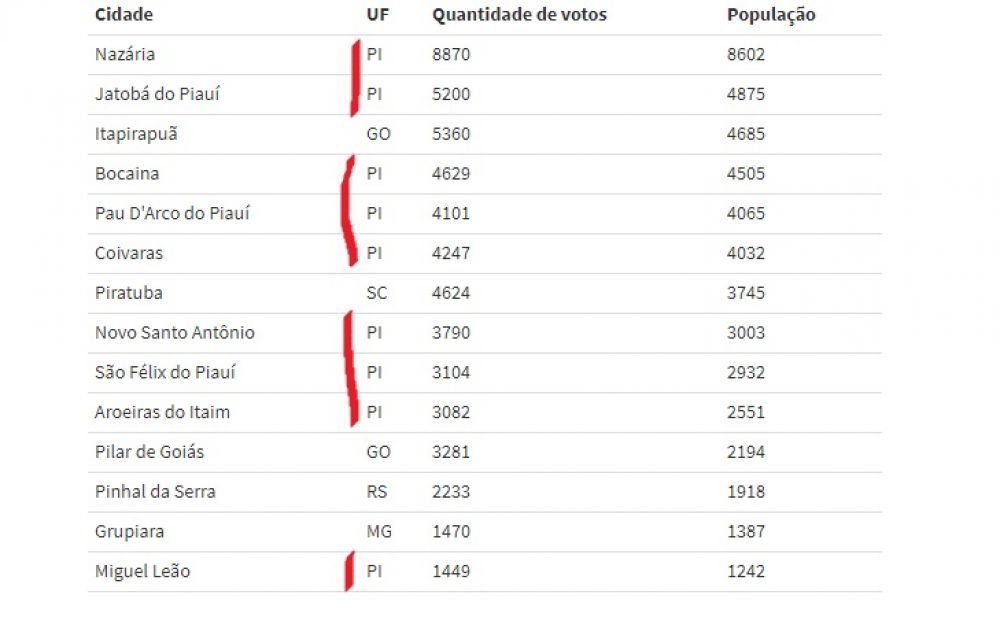This screenshot has height=617, width=1000.
Task: Click population 2194 for Pilar de Goiás
Action: click(746, 452)
